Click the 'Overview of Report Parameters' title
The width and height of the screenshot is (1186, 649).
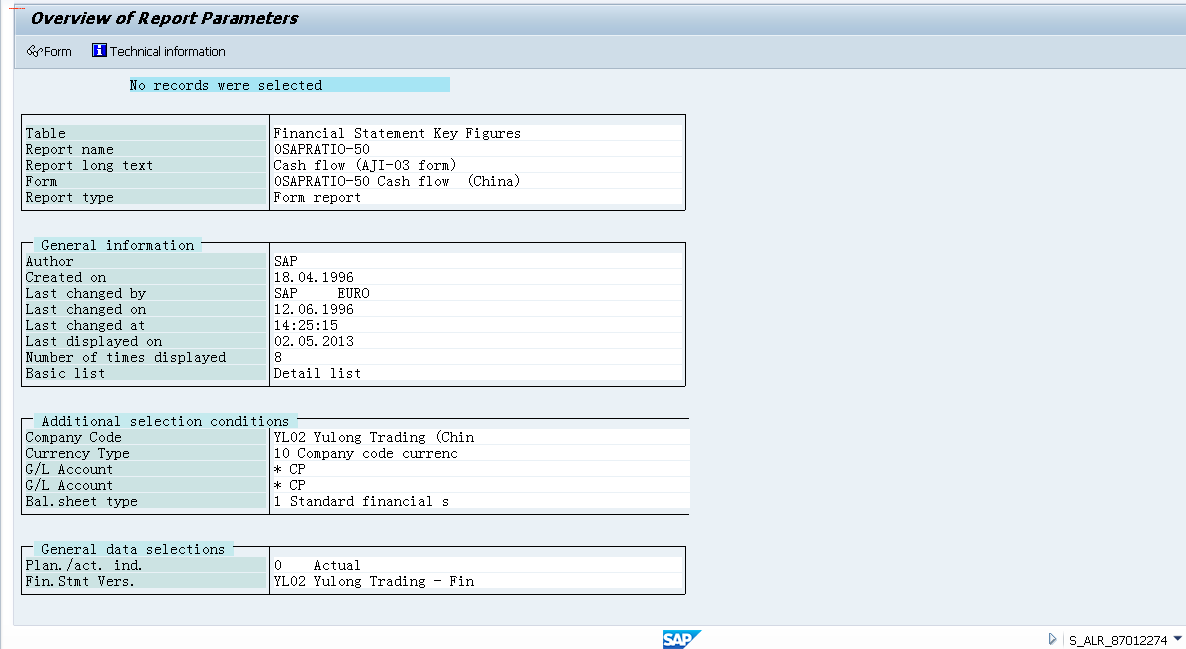point(164,18)
